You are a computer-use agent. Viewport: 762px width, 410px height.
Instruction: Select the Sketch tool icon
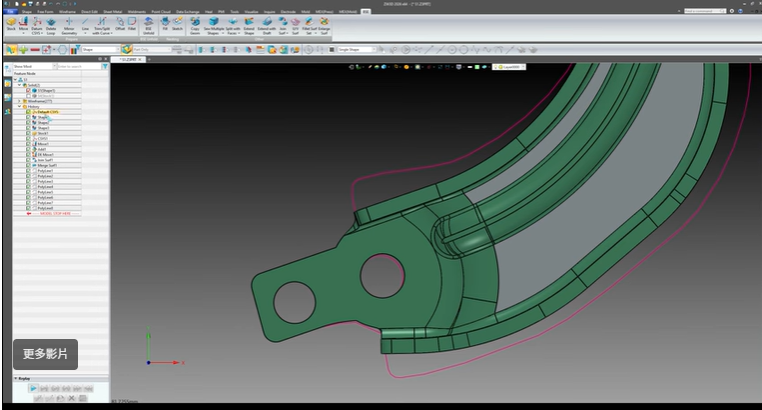[x=180, y=21]
